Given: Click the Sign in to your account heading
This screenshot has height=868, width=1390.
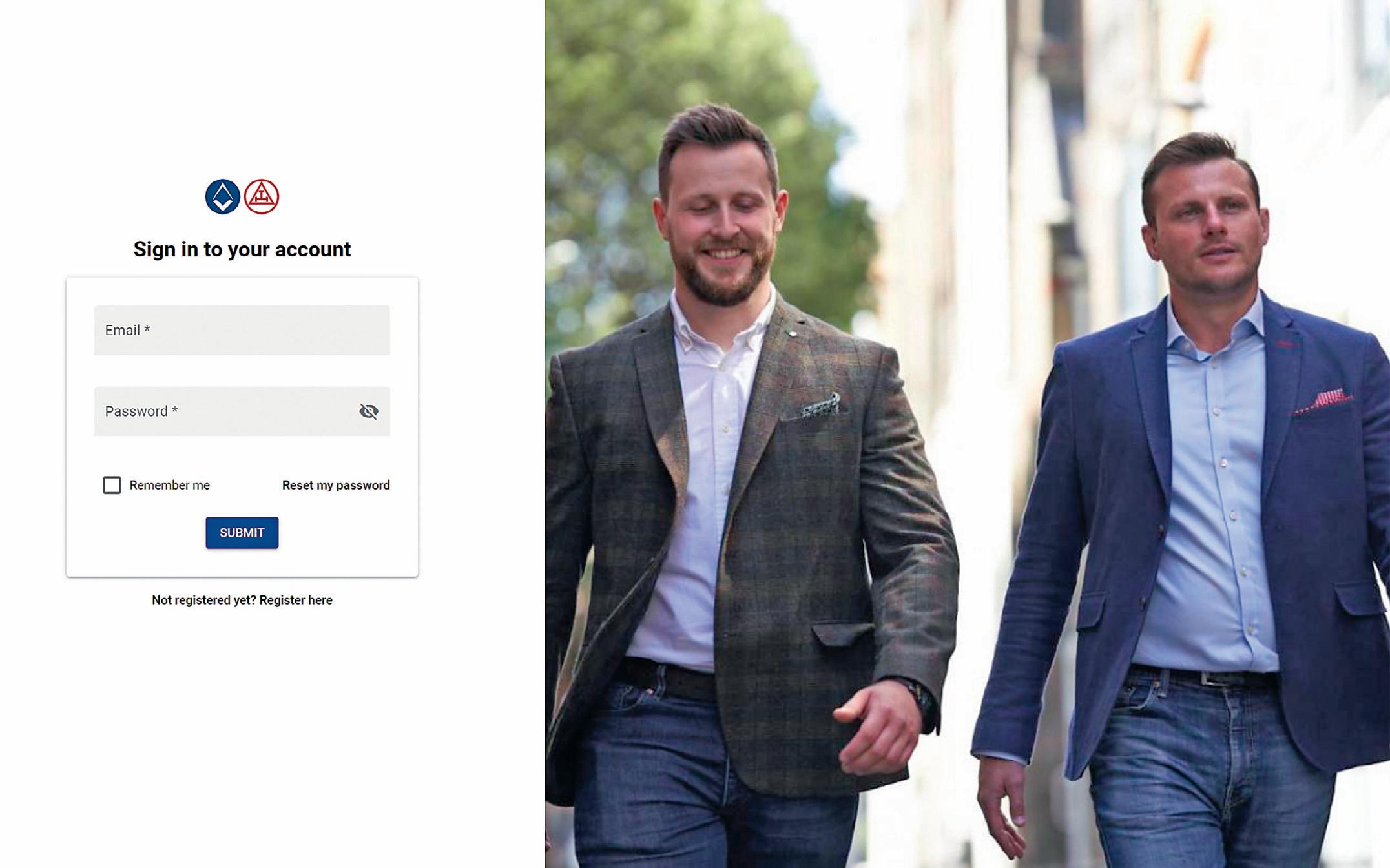Looking at the screenshot, I should [242, 249].
